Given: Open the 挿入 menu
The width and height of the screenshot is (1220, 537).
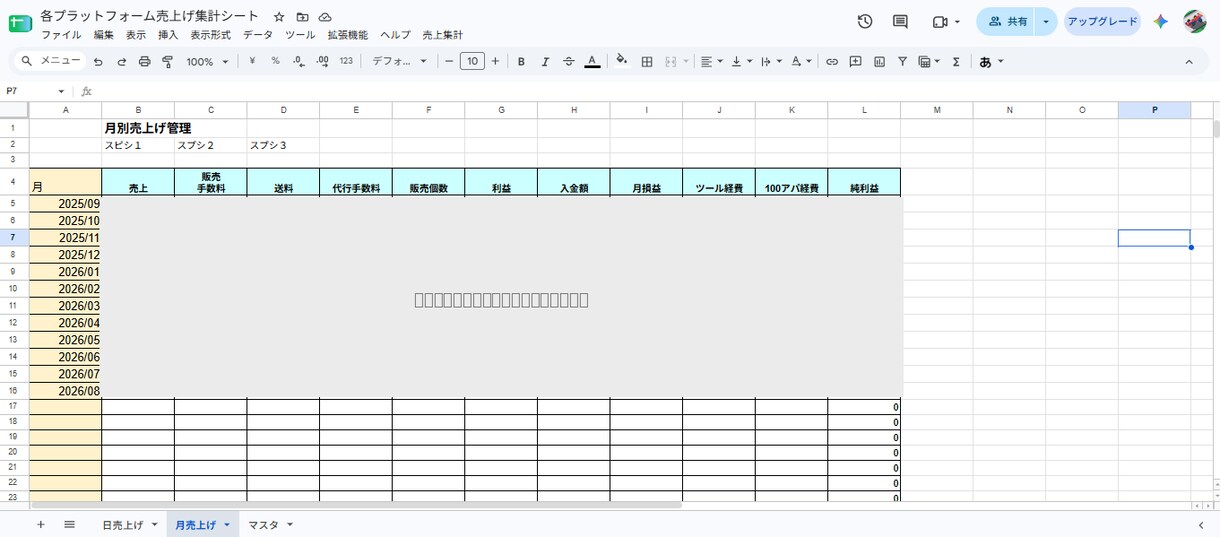Looking at the screenshot, I should click(168, 35).
